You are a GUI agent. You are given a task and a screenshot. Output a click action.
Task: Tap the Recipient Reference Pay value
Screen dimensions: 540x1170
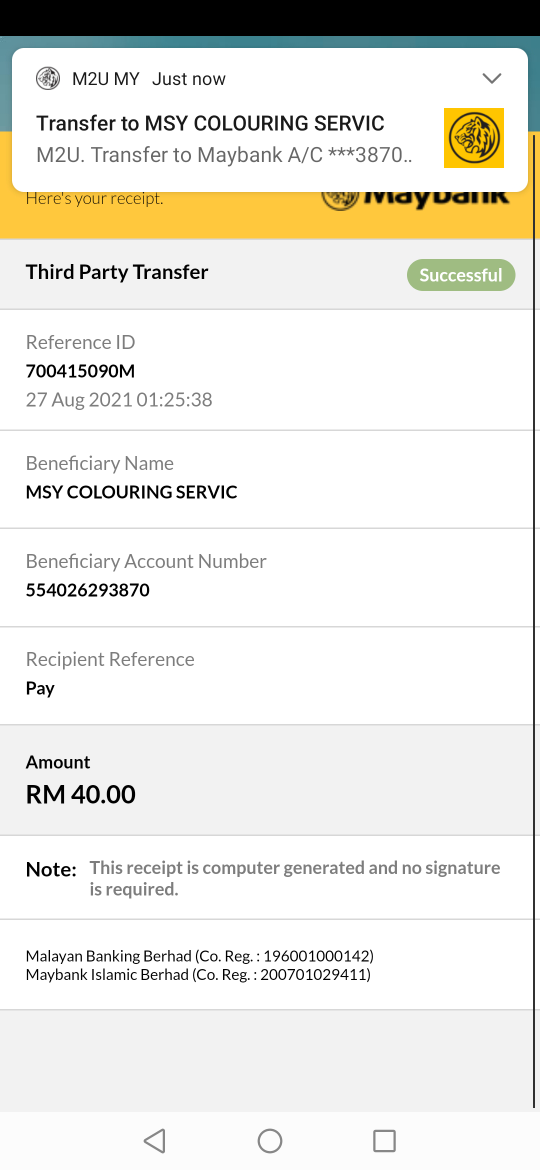click(x=40, y=688)
